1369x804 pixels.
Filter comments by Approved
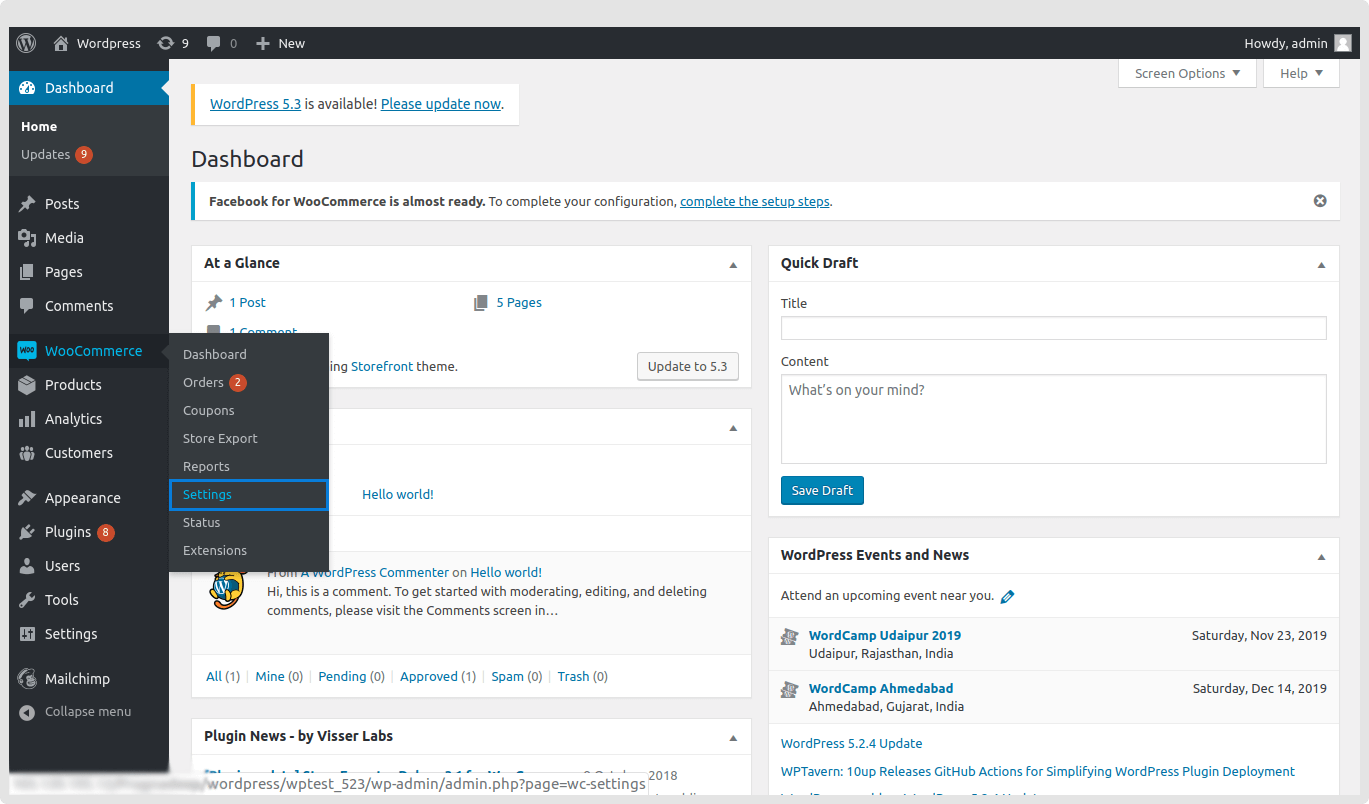click(x=429, y=676)
